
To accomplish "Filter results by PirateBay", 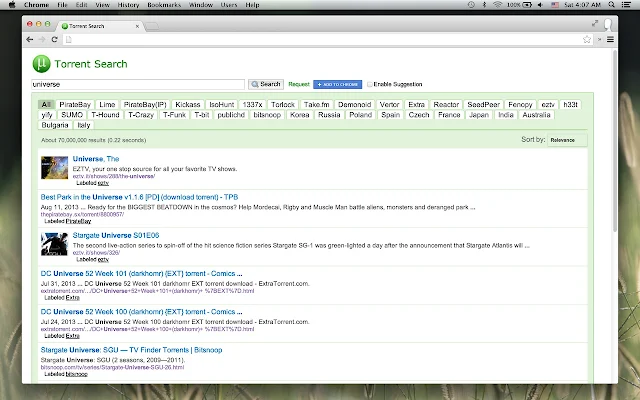I will pyautogui.click(x=75, y=104).
